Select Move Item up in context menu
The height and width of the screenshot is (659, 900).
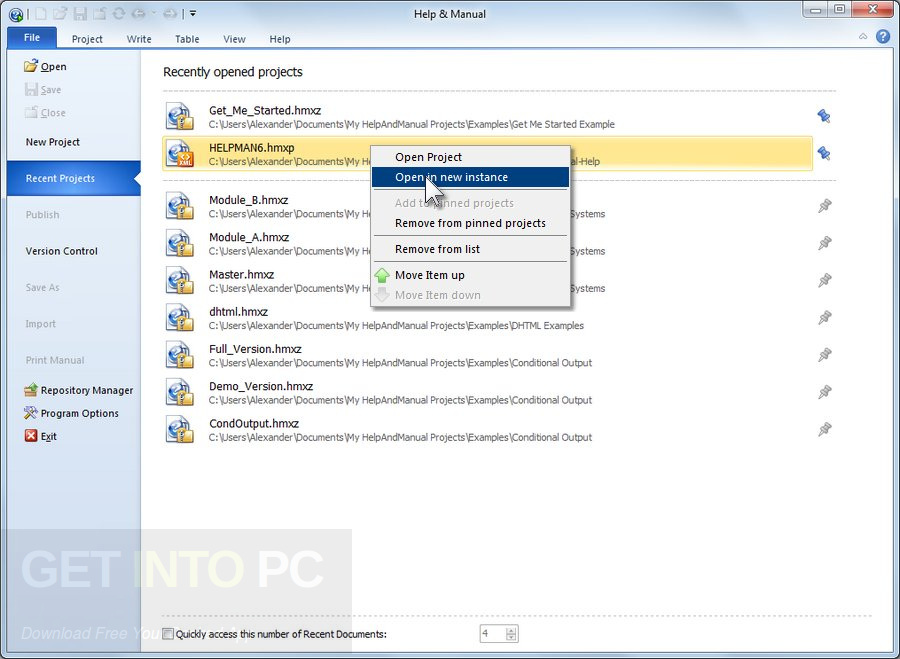[x=470, y=275]
